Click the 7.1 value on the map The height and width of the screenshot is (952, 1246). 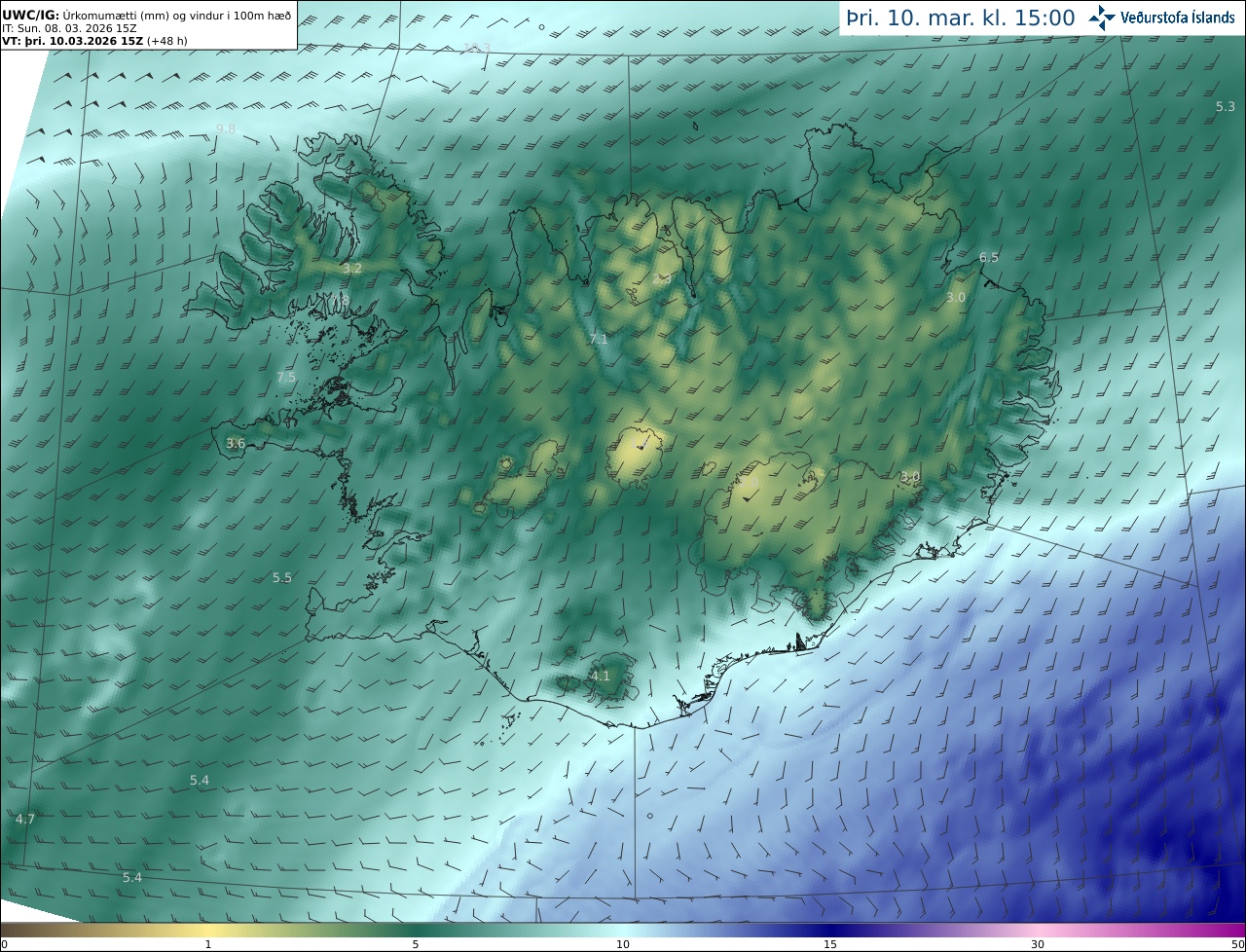pos(599,339)
